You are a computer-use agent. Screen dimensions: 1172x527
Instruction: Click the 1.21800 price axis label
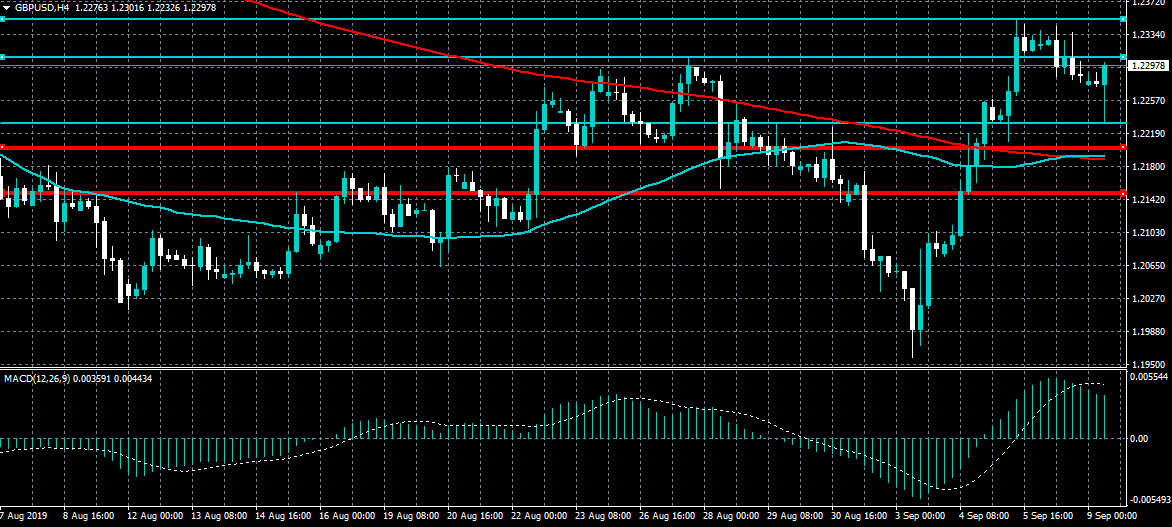pyautogui.click(x=1148, y=167)
